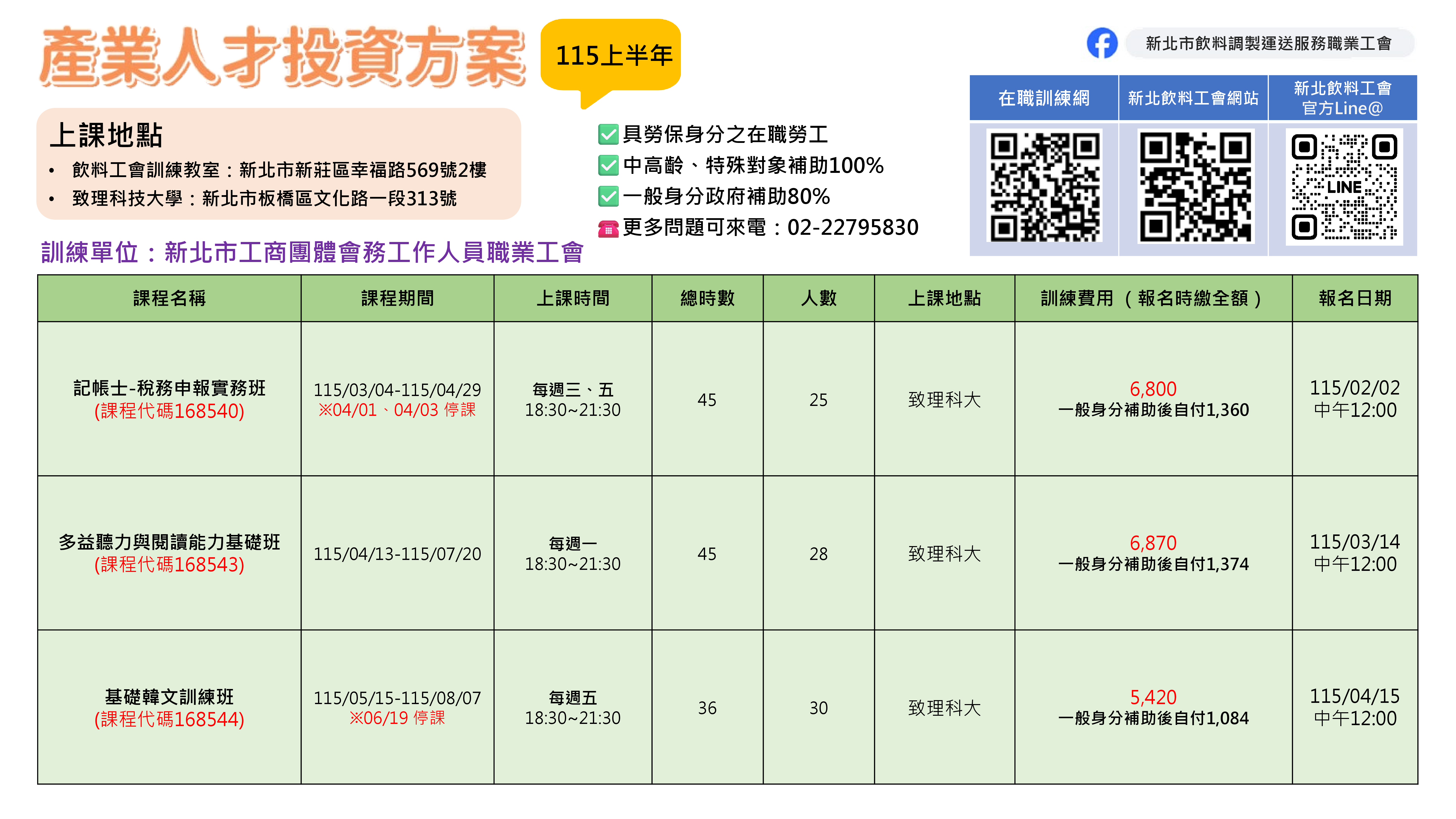Click the red price 6,800
This screenshot has height=819, width=1456.
1153,389
